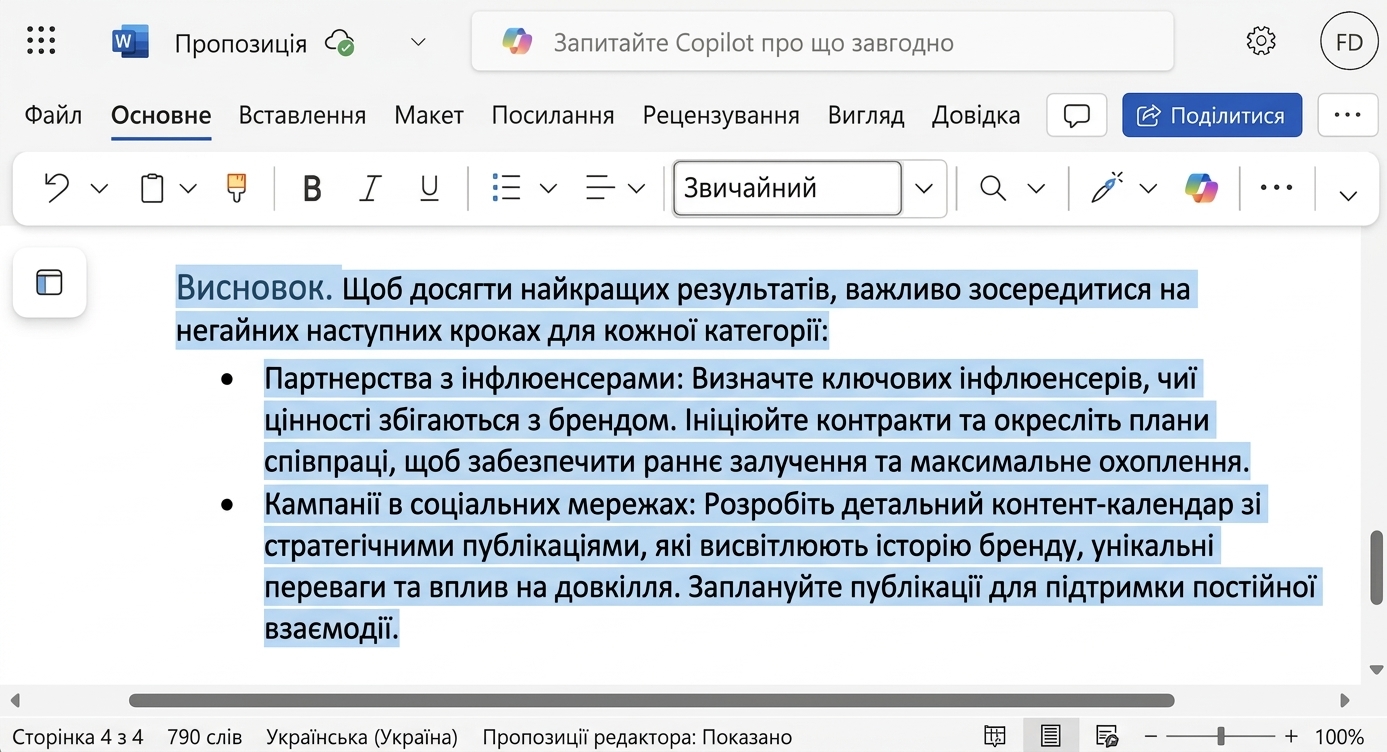Launch Copilot from the ribbon
This screenshot has width=1387, height=752.
coord(1201,188)
